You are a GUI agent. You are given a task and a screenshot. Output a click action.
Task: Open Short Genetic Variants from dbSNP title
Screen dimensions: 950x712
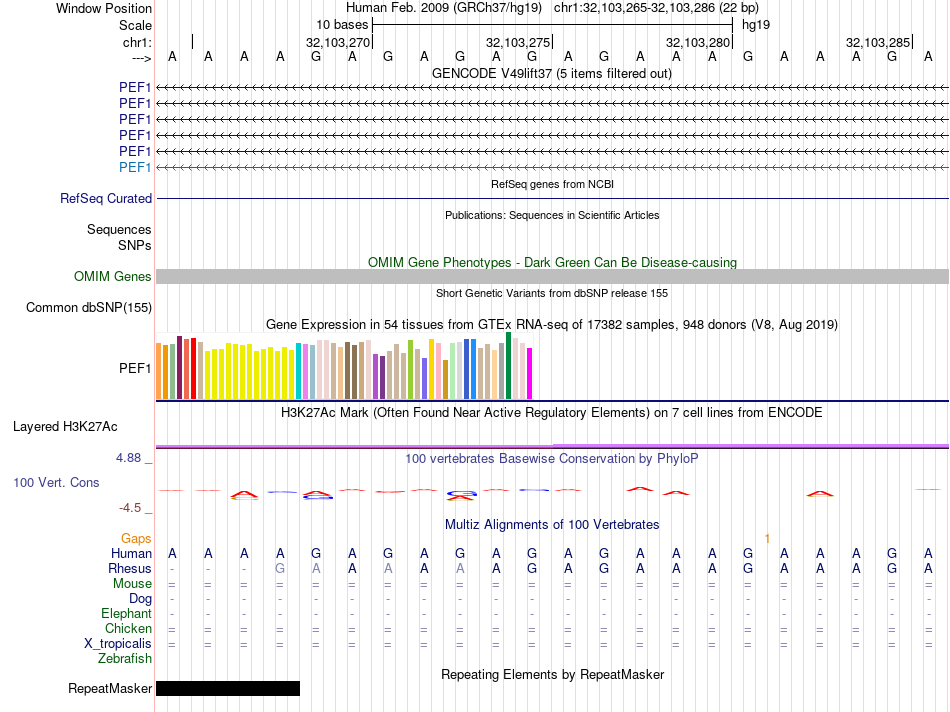click(552, 293)
